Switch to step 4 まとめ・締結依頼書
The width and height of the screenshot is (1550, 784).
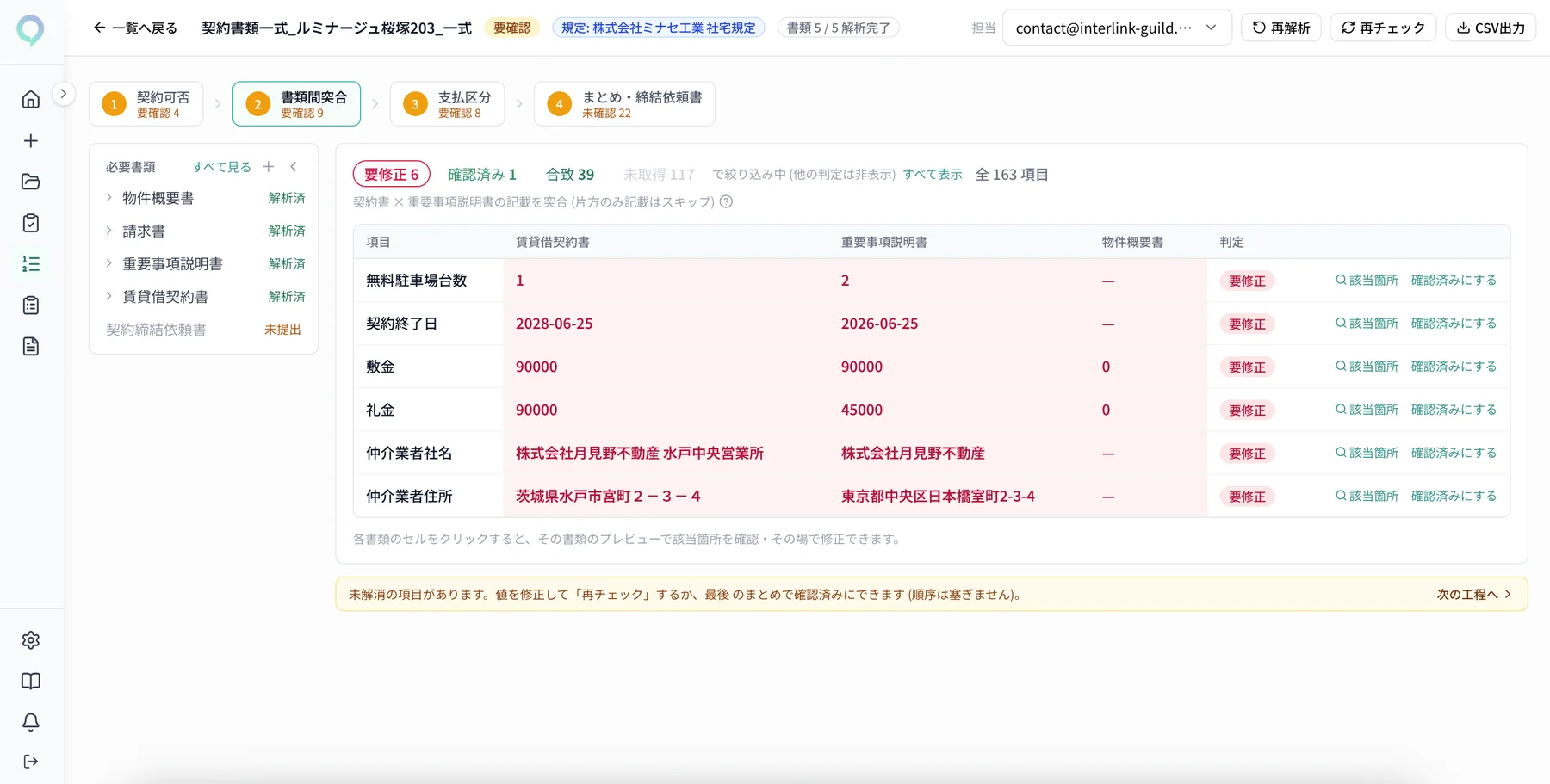(x=624, y=104)
